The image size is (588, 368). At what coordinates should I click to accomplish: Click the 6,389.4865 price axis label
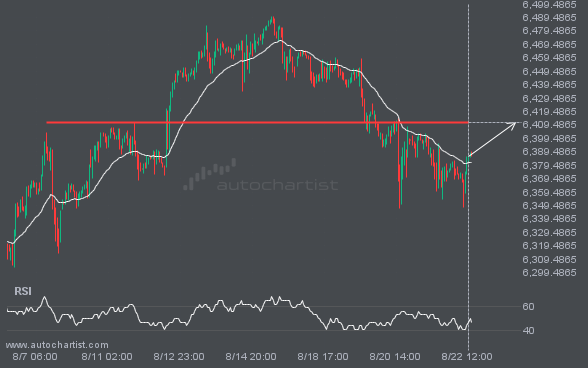coord(549,152)
